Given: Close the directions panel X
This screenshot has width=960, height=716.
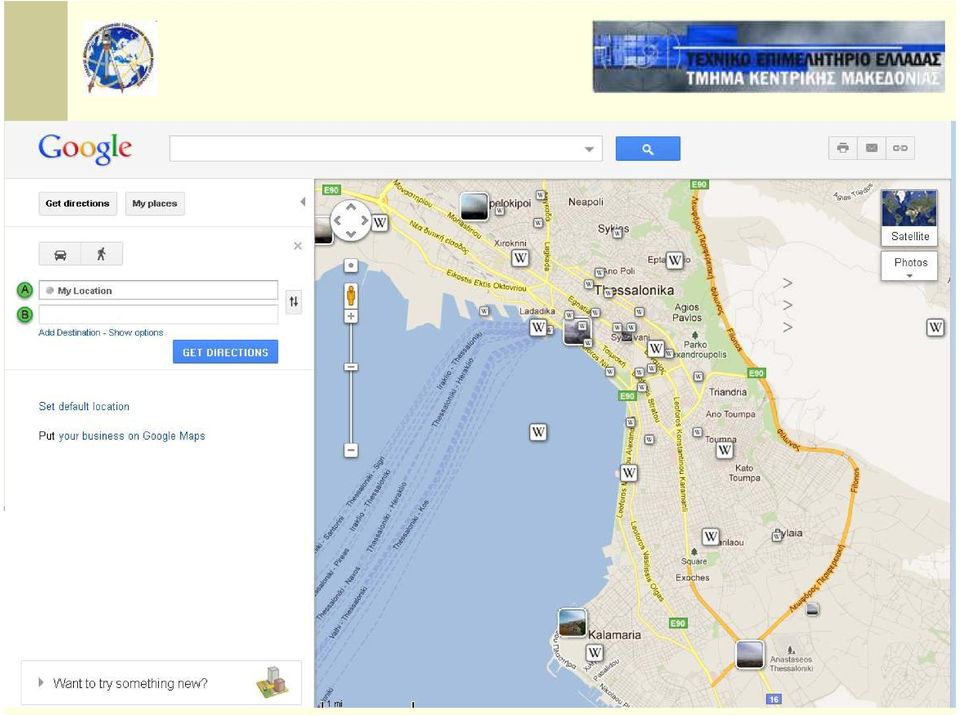Looking at the screenshot, I should click(298, 246).
